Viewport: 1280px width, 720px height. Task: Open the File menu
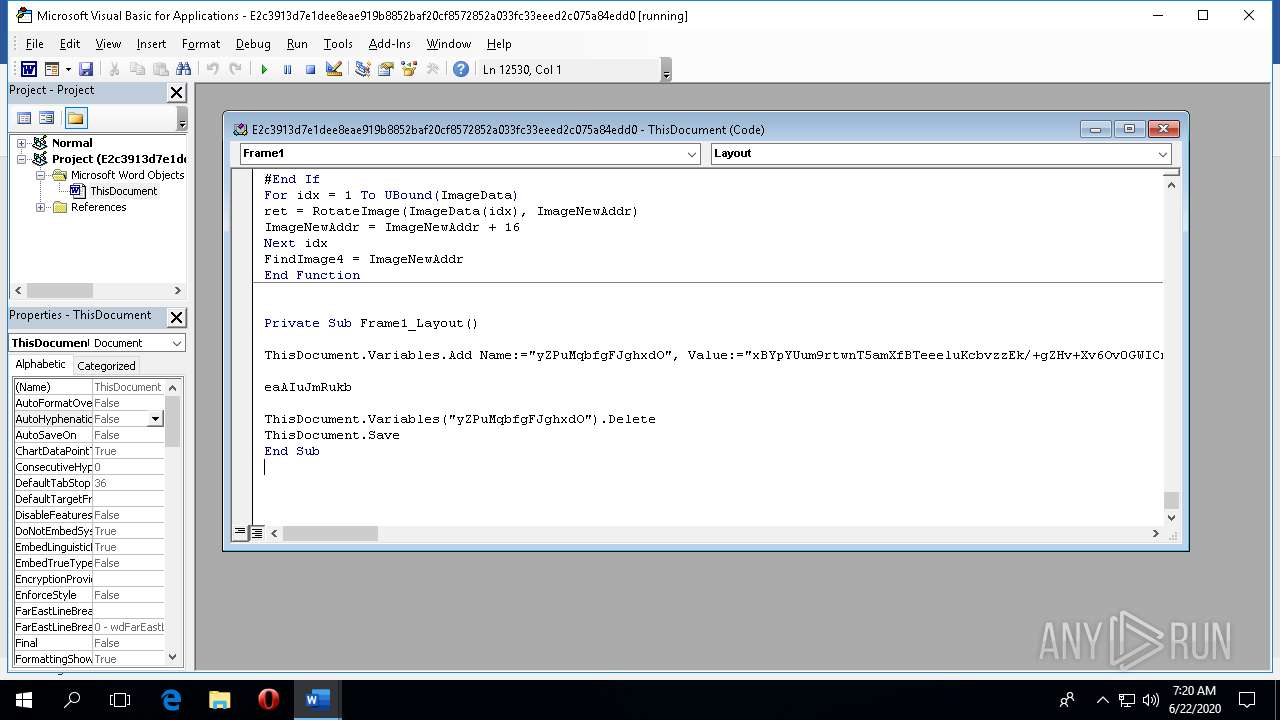pyautogui.click(x=34, y=44)
